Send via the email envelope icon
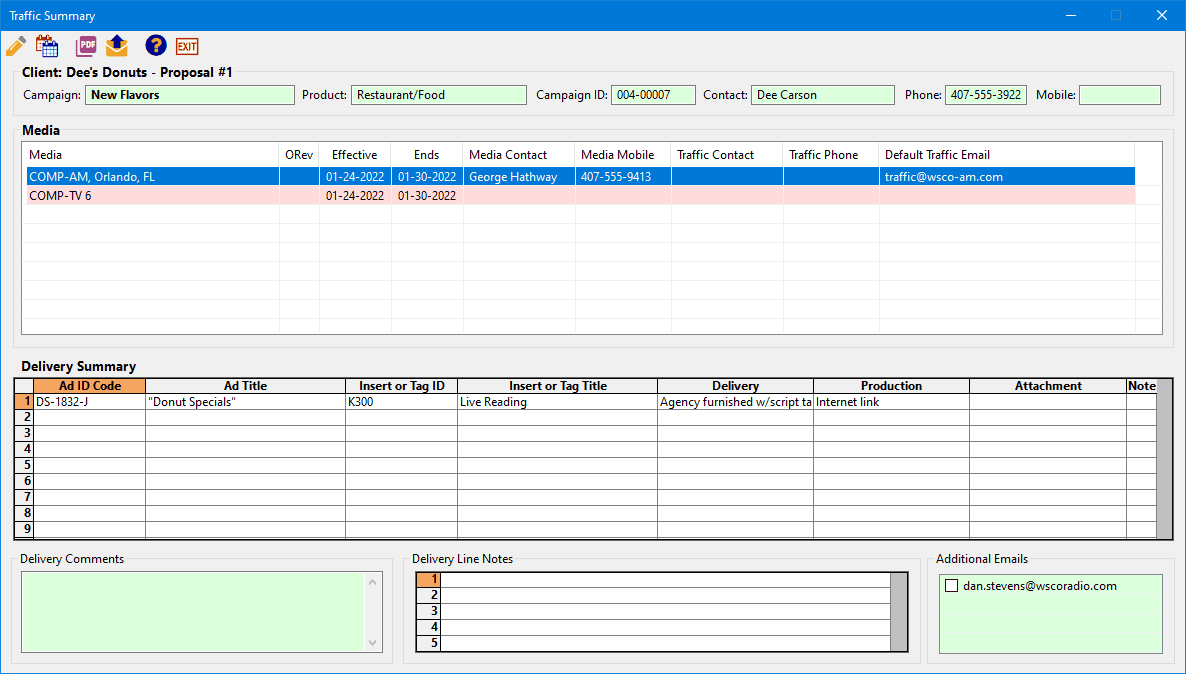This screenshot has height=674, width=1186. pyautogui.click(x=117, y=45)
